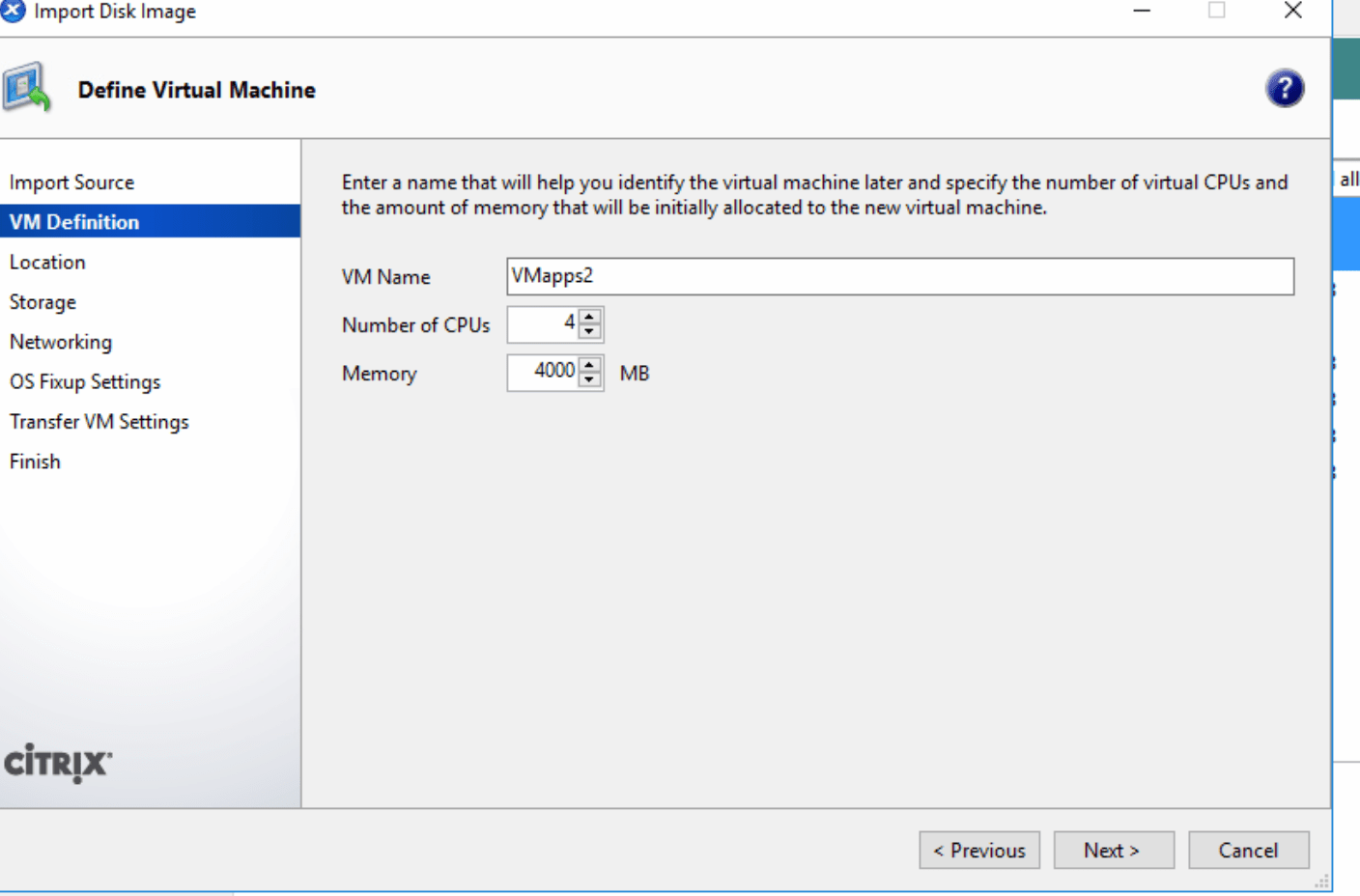Select the Storage wizard step
This screenshot has height=896, width=1360.
point(42,302)
